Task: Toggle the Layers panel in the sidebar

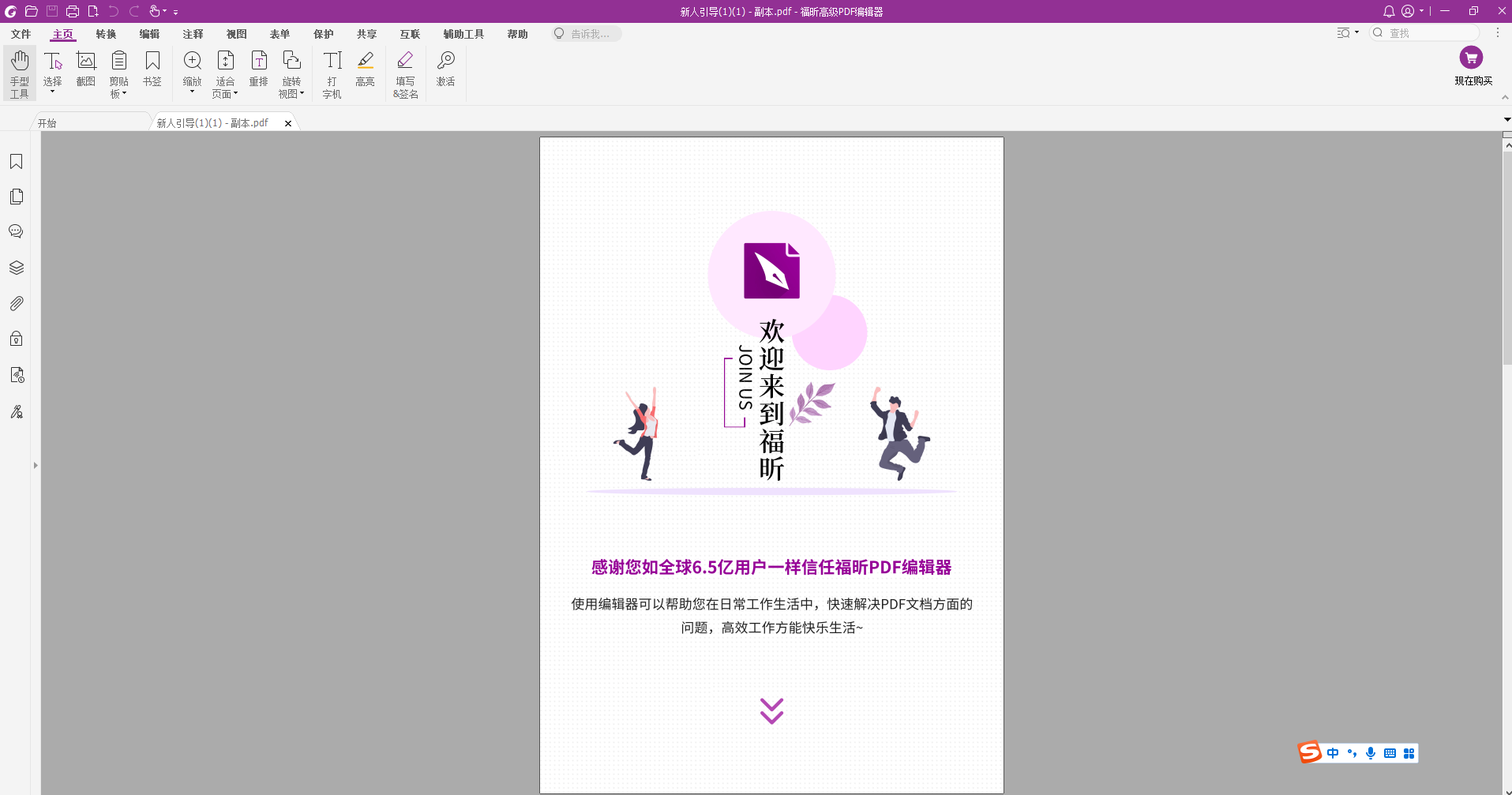Action: (x=16, y=268)
